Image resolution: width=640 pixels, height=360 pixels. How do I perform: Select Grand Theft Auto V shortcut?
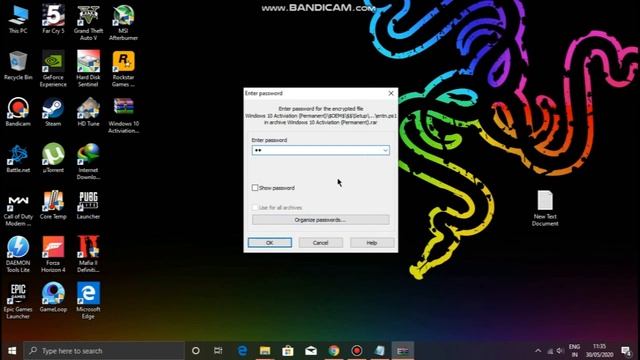click(x=88, y=23)
